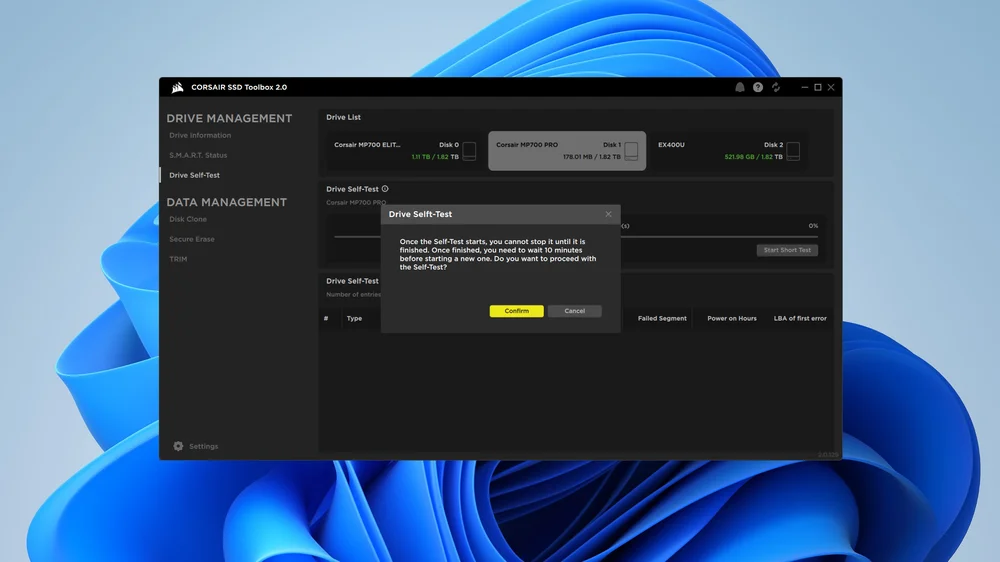This screenshot has width=1000, height=562.
Task: Click the 521.98 GB / 1.82 TB capacity text
Action: pos(753,157)
